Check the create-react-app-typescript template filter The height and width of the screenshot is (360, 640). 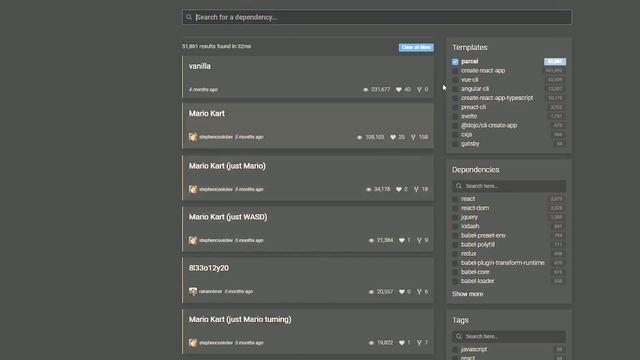[455, 98]
